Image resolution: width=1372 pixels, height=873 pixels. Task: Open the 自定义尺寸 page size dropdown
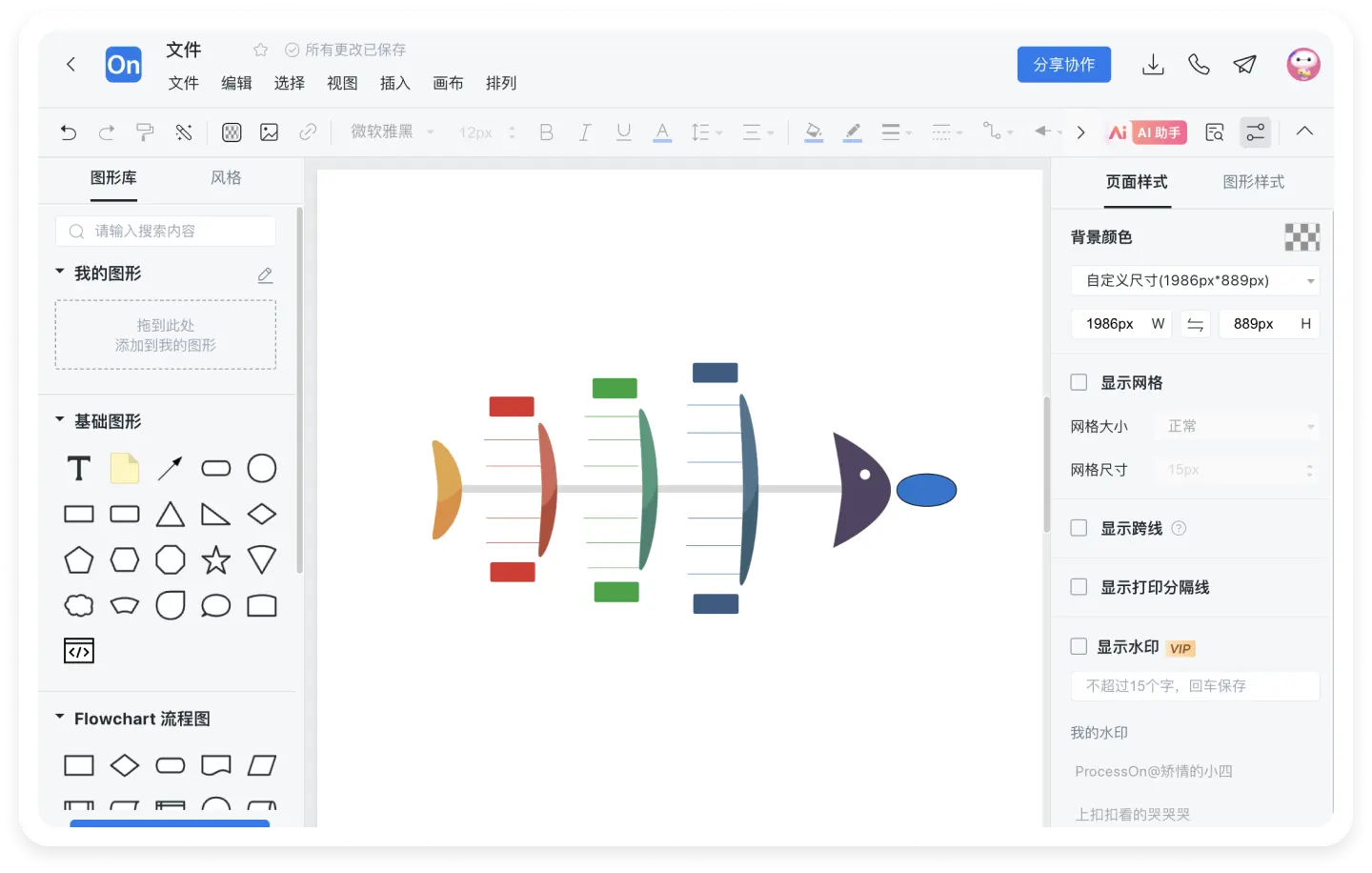point(1195,280)
